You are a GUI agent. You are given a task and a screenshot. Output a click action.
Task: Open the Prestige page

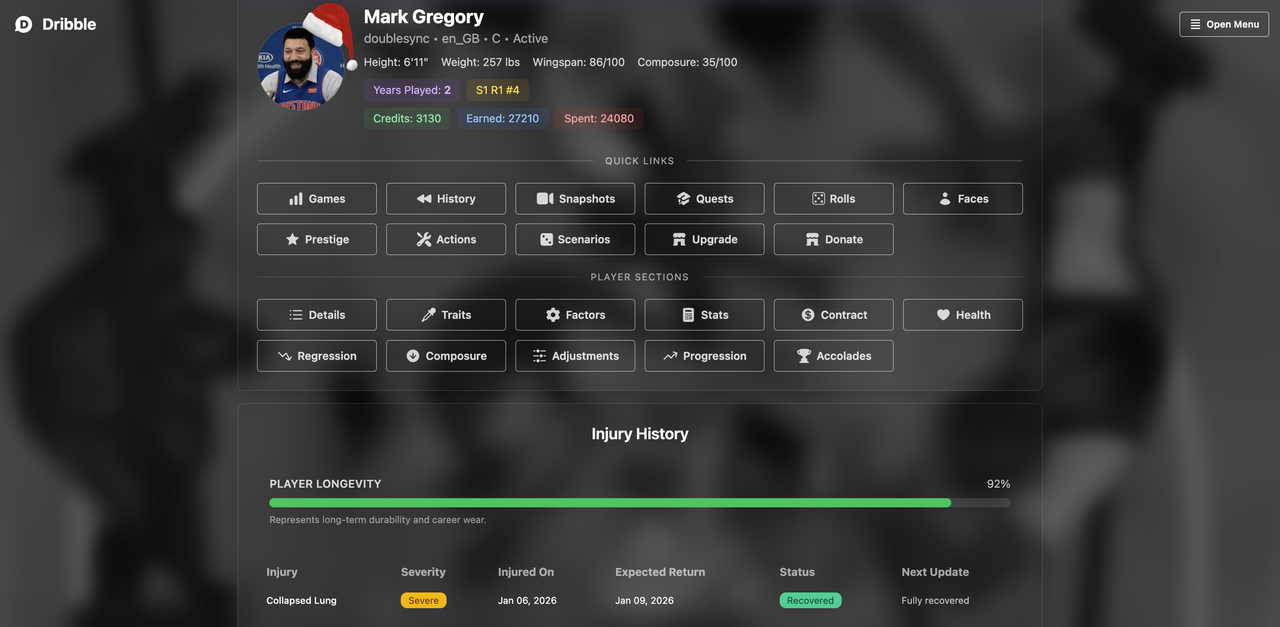[317, 240]
